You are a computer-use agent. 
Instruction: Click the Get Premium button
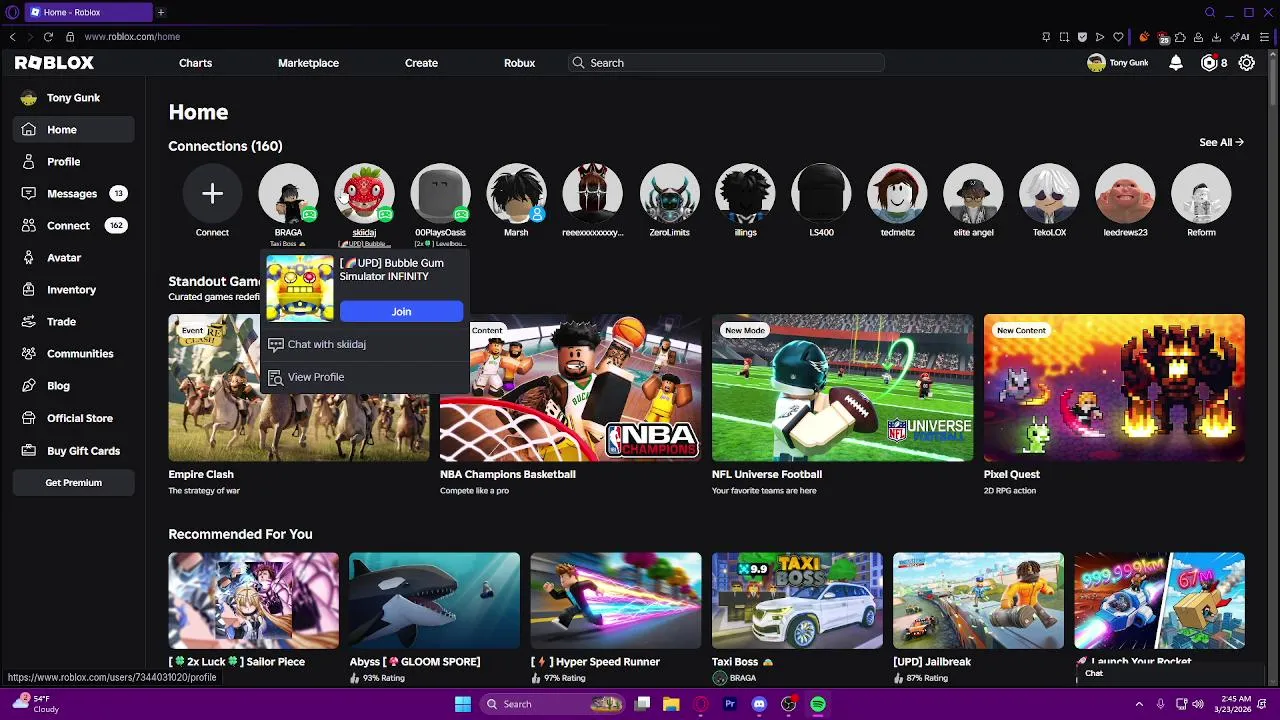73,483
